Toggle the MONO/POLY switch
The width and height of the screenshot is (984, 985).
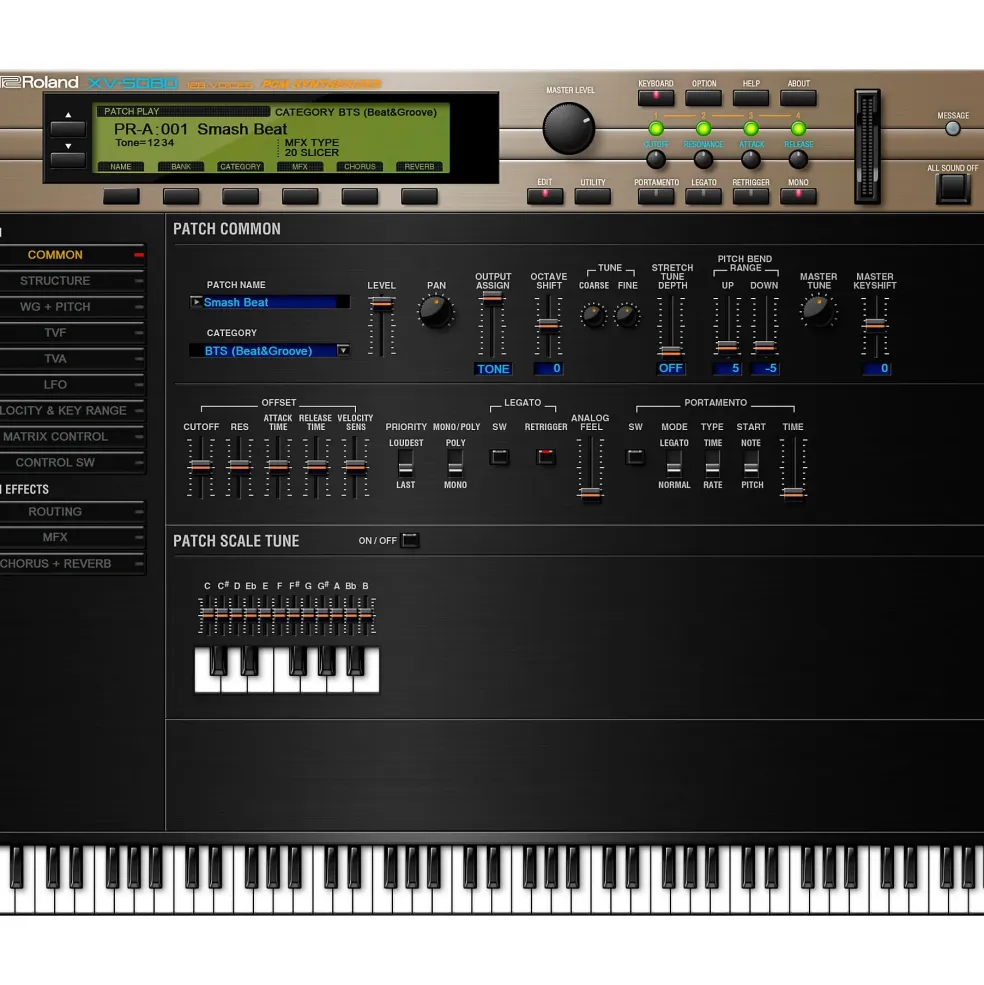[455, 464]
